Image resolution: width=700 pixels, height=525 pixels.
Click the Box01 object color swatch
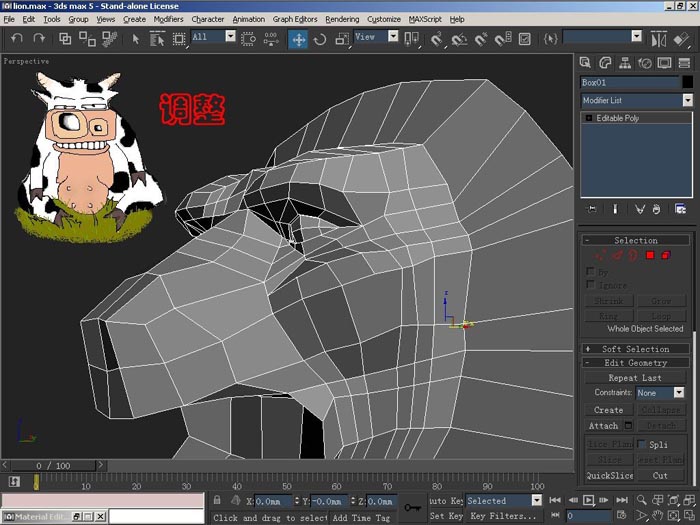688,82
